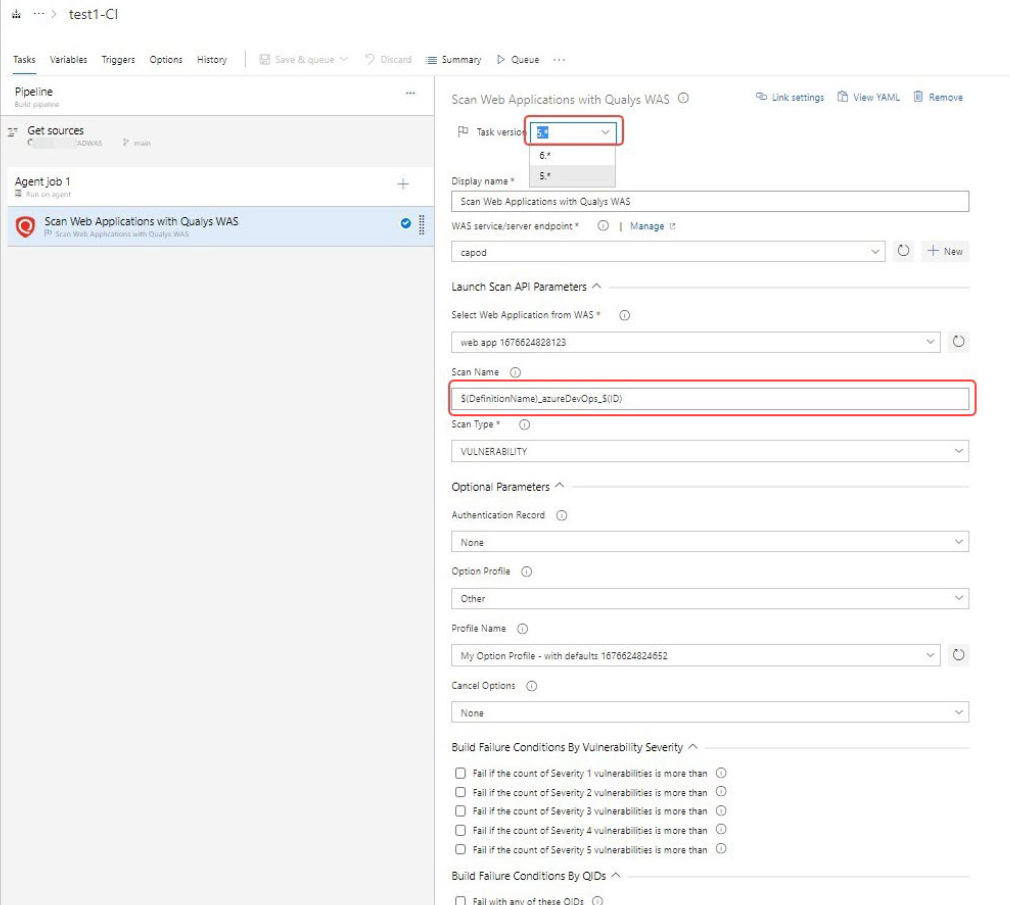Open the Options tab
The image size is (1010, 905).
[166, 59]
